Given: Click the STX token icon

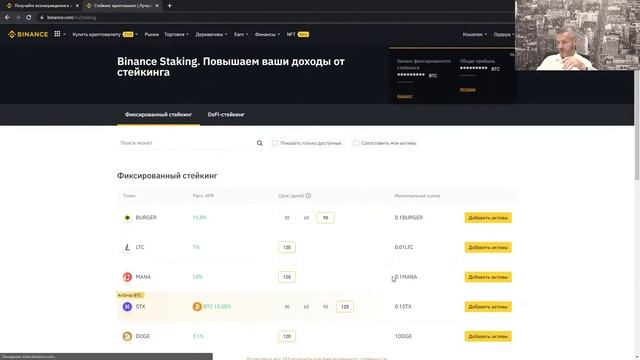Looking at the screenshot, I should (127, 307).
